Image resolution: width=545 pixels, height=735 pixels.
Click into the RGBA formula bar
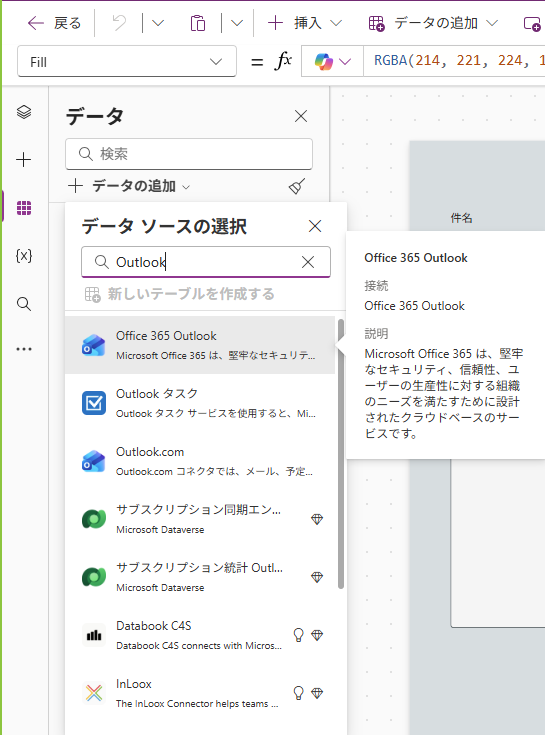click(x=454, y=61)
